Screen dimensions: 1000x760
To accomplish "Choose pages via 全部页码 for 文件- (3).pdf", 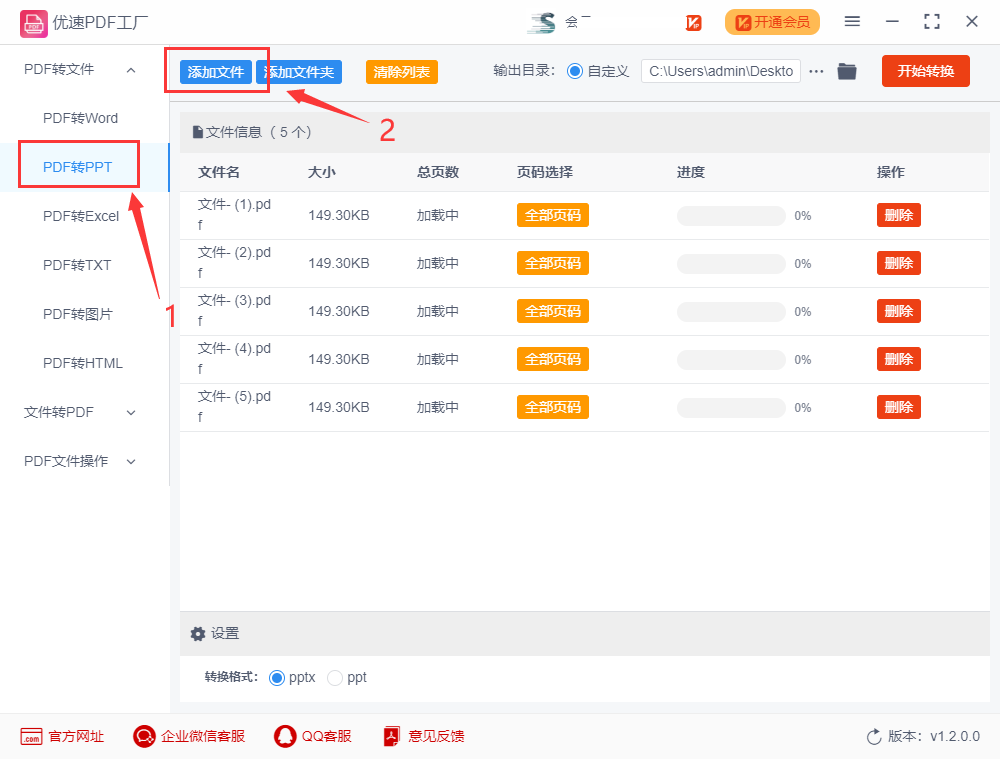I will [x=552, y=311].
